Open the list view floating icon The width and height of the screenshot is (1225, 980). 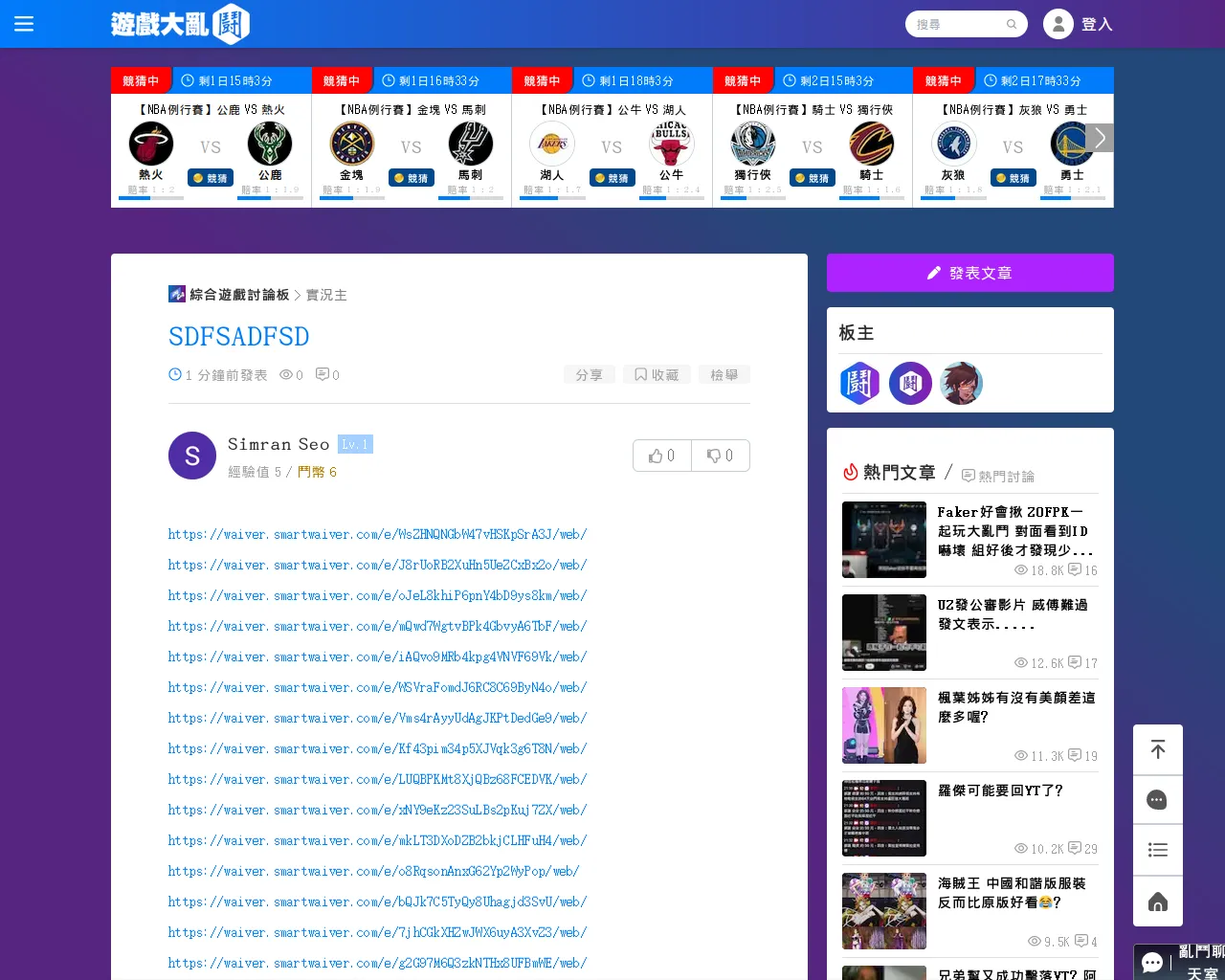(x=1157, y=850)
